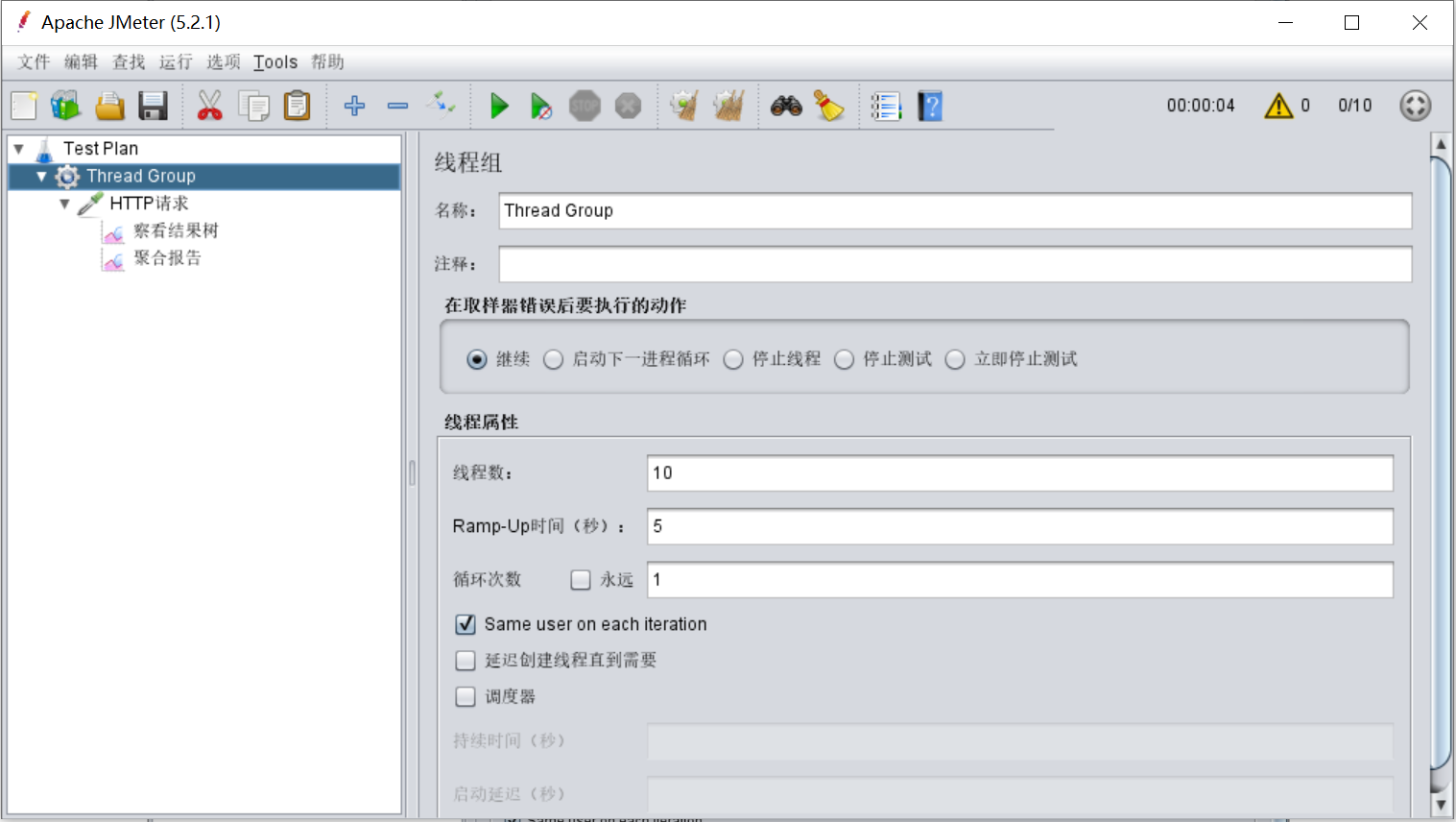Click the 线程数 field showing 10
Image resolution: width=1456 pixels, height=822 pixels.
pos(1020,473)
